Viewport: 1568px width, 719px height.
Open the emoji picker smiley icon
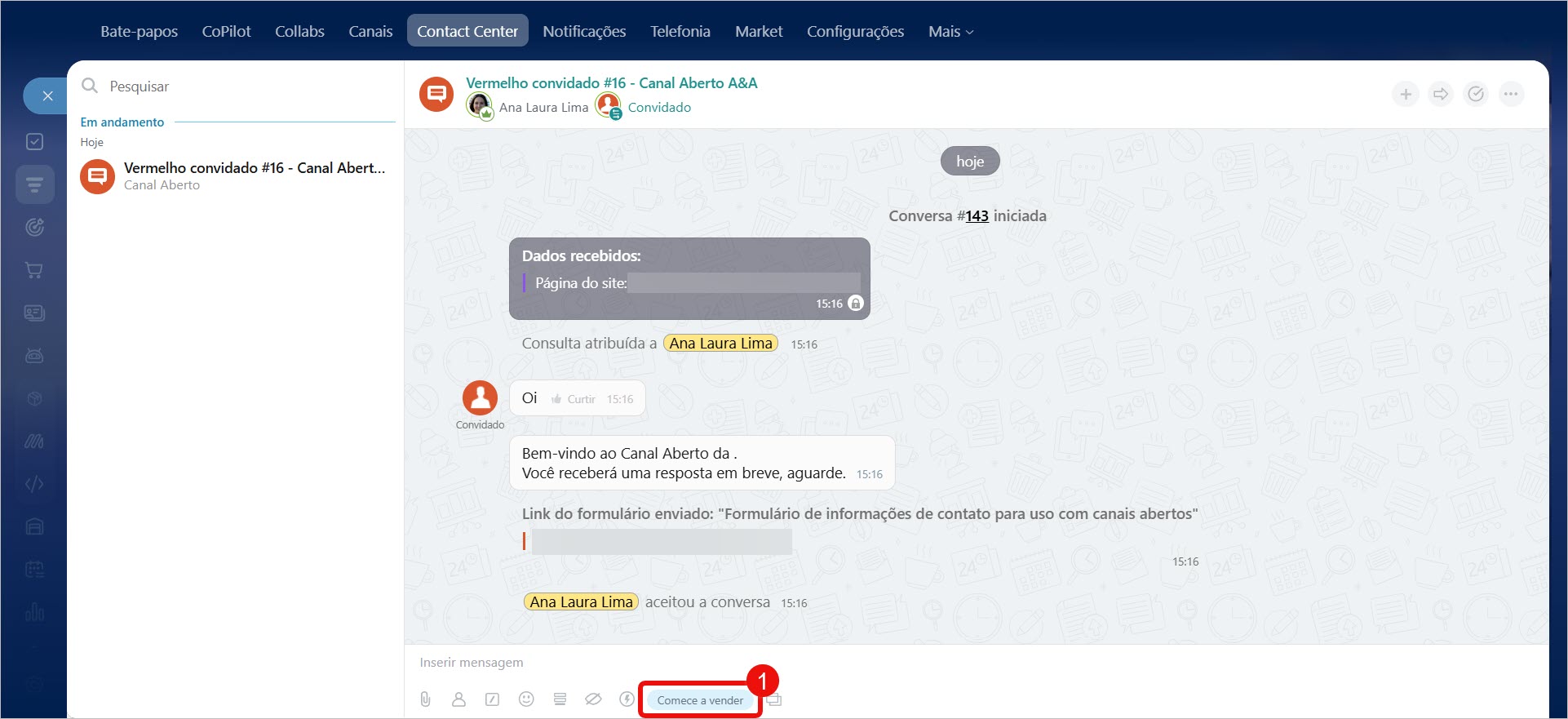526,699
